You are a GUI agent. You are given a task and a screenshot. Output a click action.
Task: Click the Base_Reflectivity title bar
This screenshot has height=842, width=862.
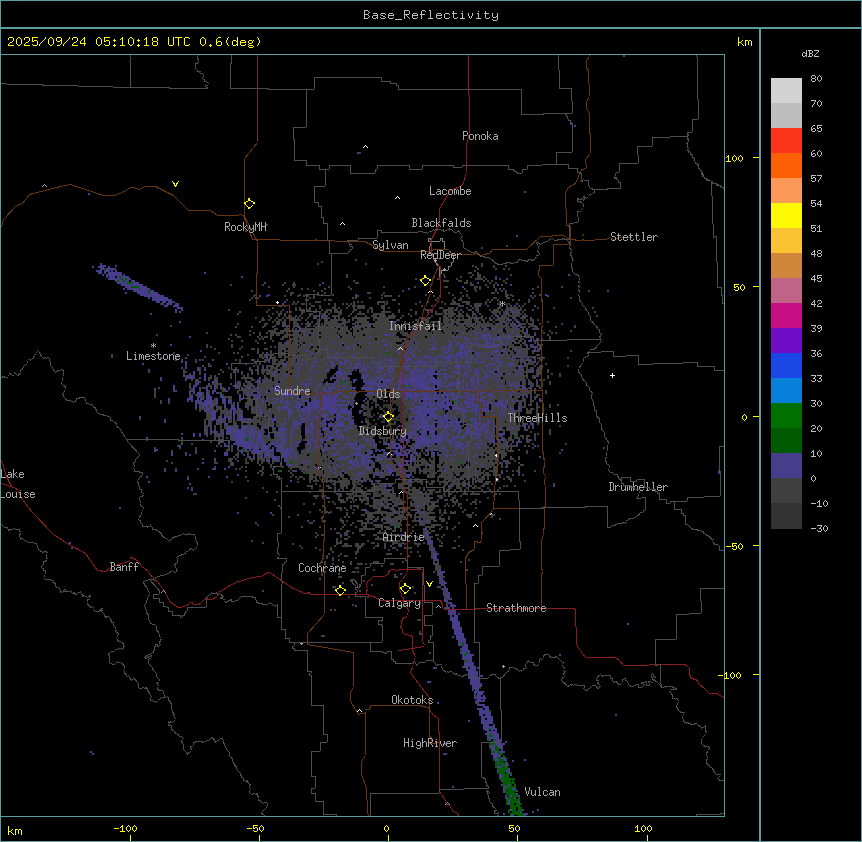coord(430,15)
